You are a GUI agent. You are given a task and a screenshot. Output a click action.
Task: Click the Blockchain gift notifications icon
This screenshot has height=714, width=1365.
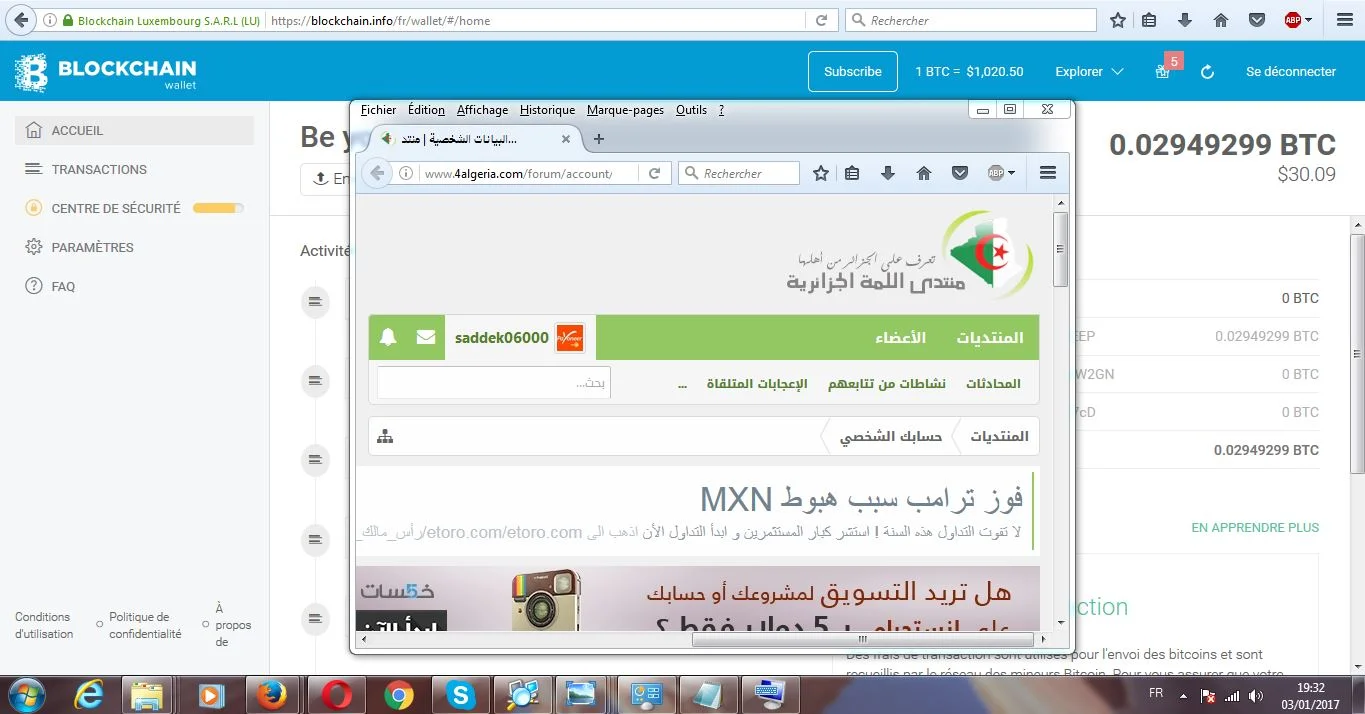pyautogui.click(x=1162, y=72)
